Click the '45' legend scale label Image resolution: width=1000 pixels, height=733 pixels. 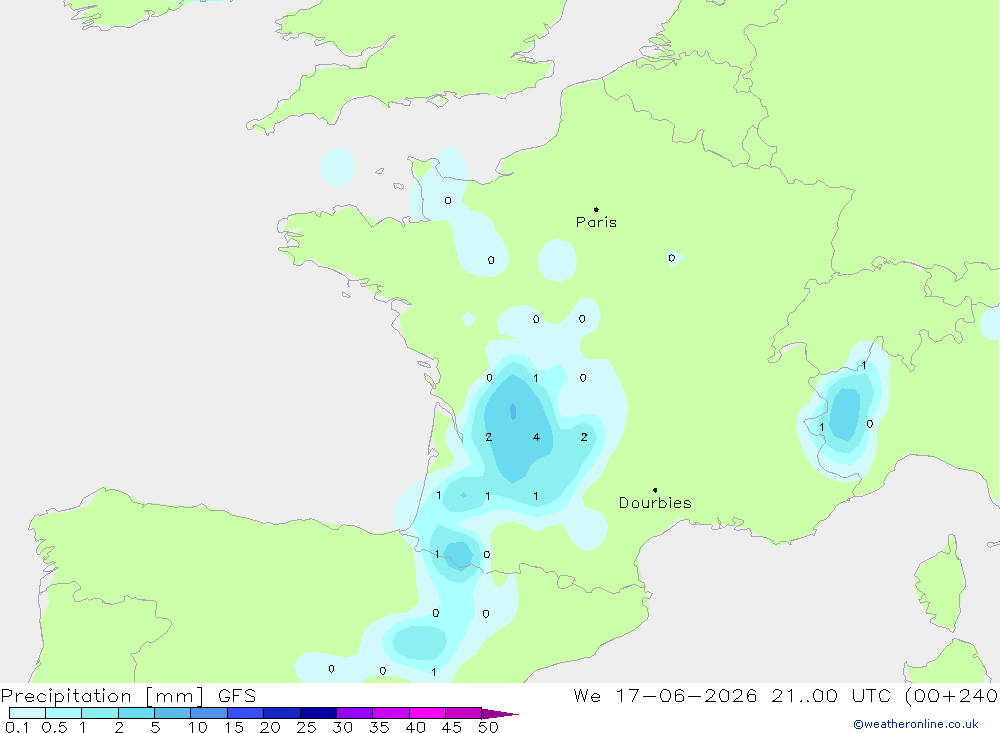point(452,727)
